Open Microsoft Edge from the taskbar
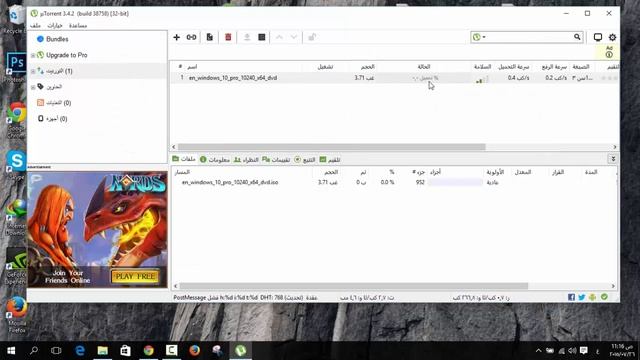The image size is (640, 360). (x=80, y=351)
